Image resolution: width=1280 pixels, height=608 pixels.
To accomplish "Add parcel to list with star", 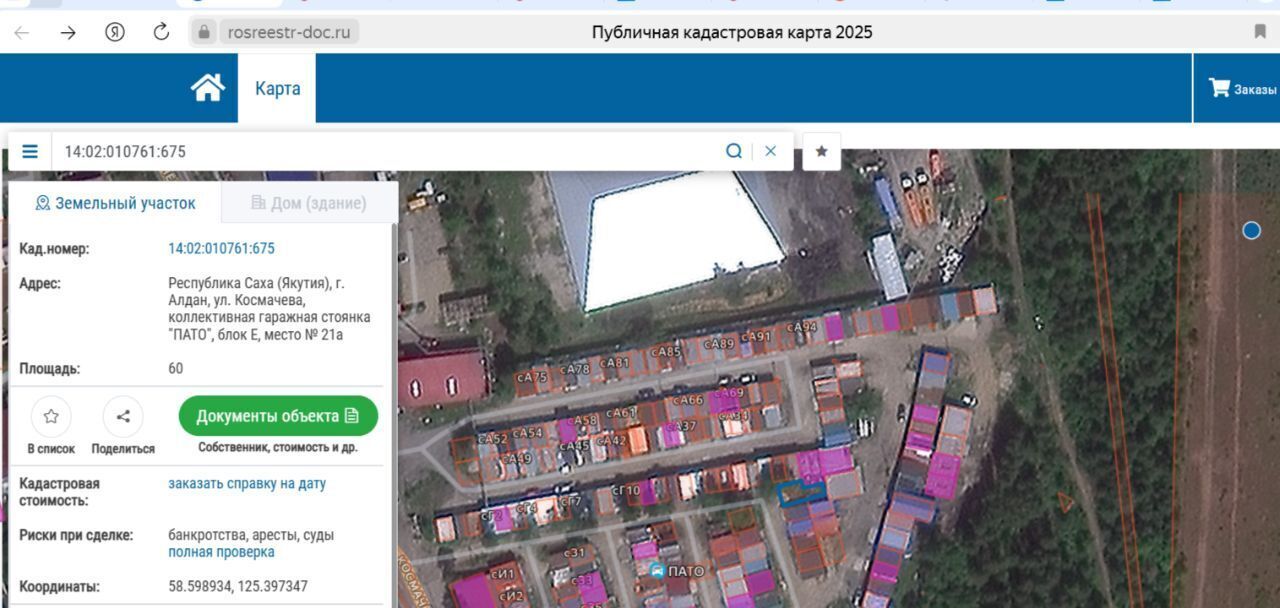I will 51,416.
